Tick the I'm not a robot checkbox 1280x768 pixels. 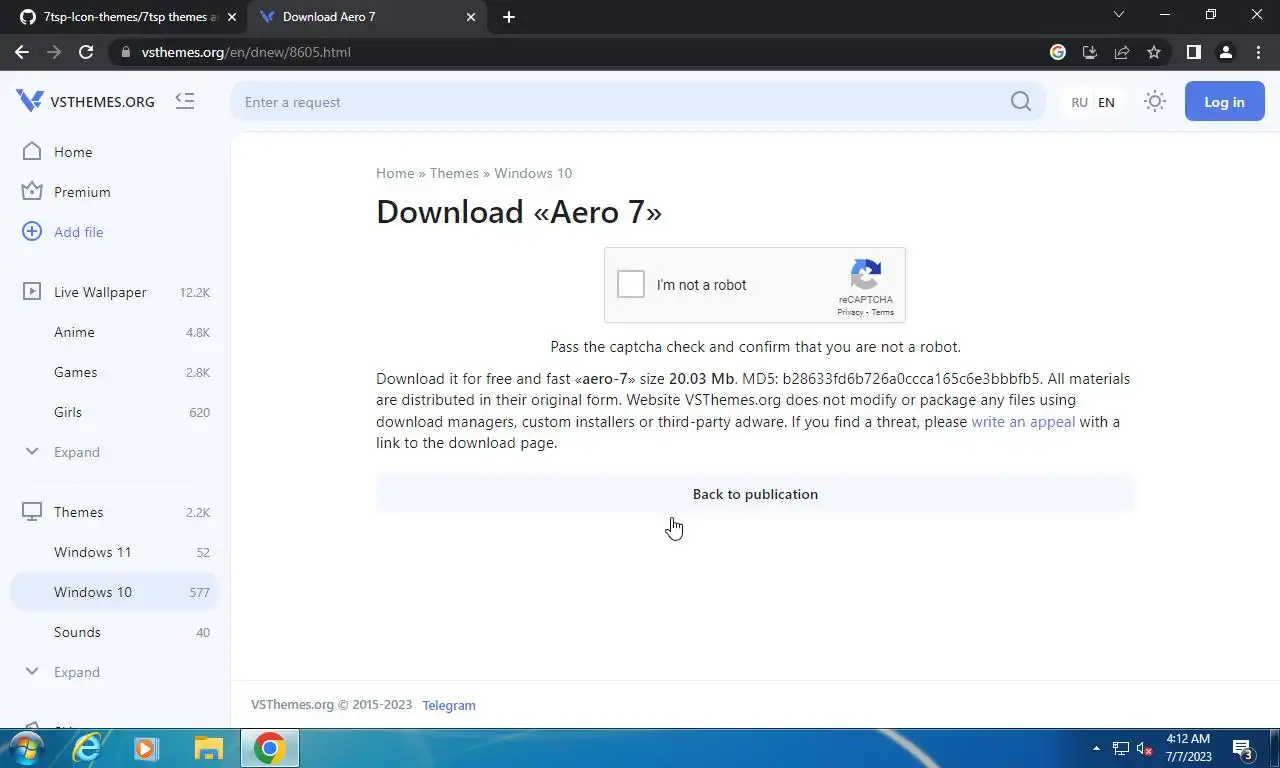point(631,285)
